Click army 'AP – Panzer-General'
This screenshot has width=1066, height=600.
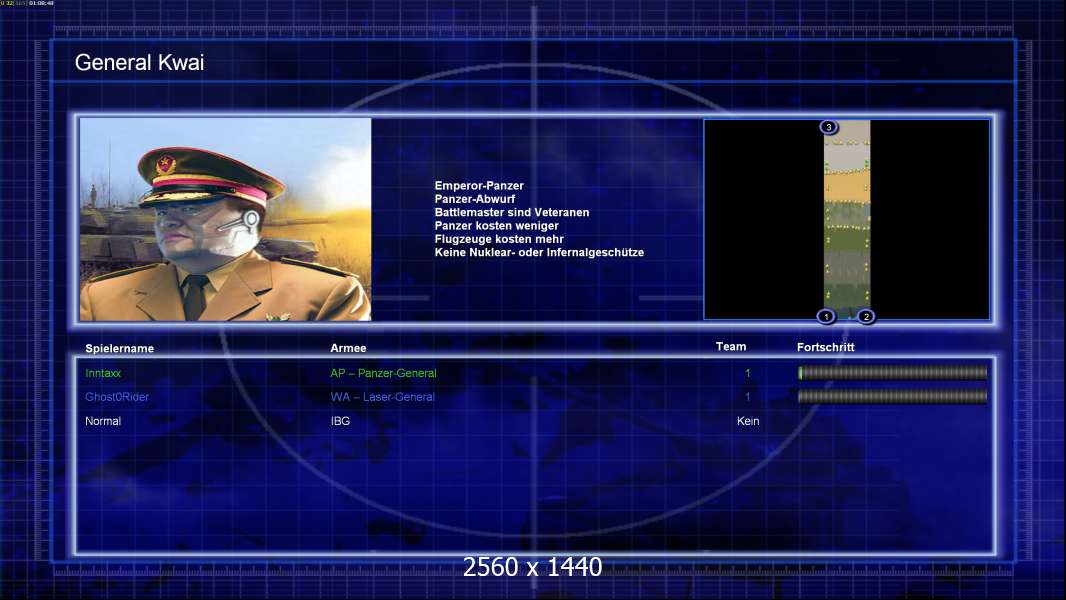(x=383, y=373)
